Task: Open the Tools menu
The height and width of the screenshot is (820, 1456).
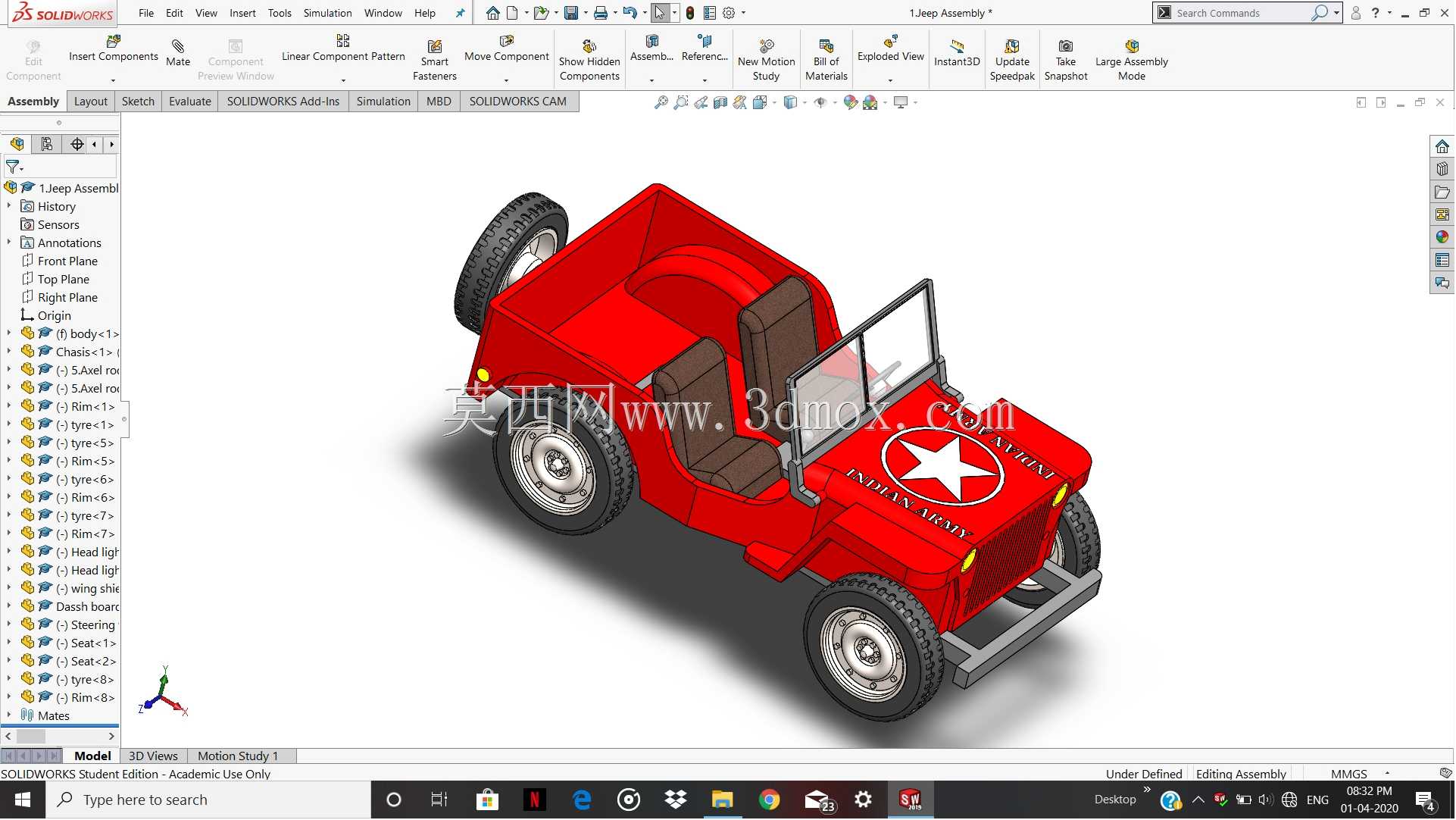Action: coord(280,13)
